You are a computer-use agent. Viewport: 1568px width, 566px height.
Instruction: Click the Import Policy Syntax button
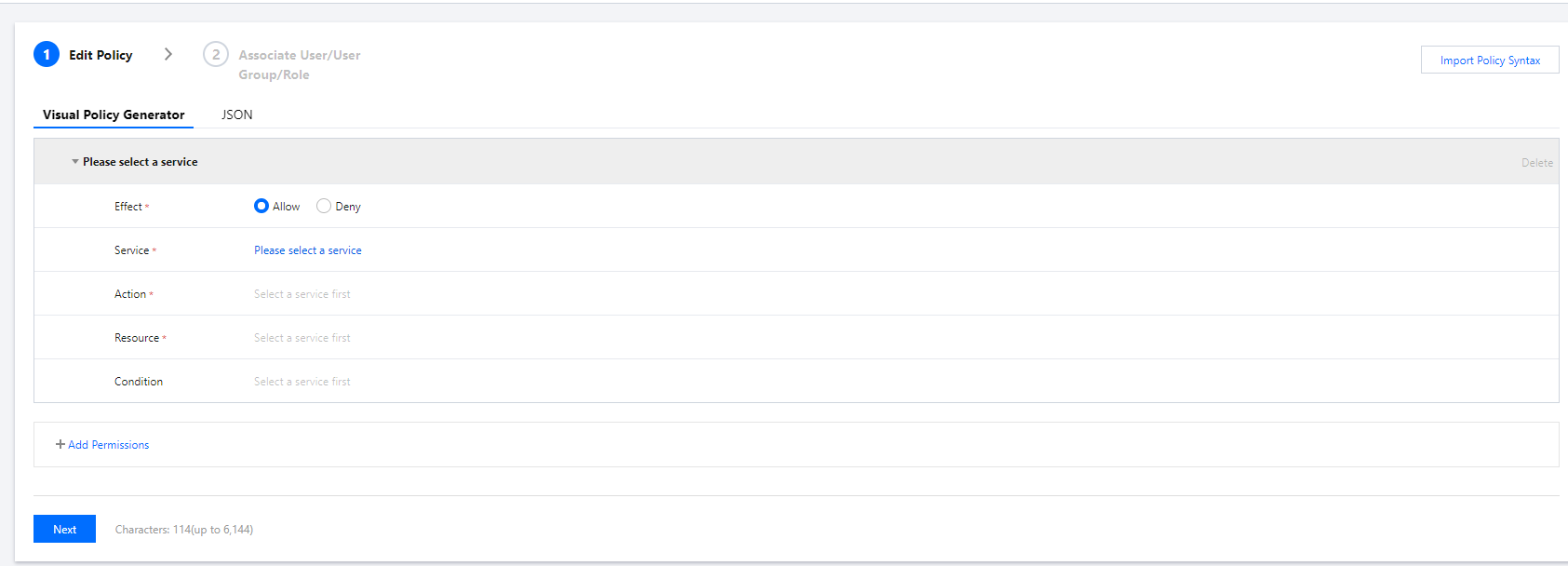click(x=1490, y=61)
